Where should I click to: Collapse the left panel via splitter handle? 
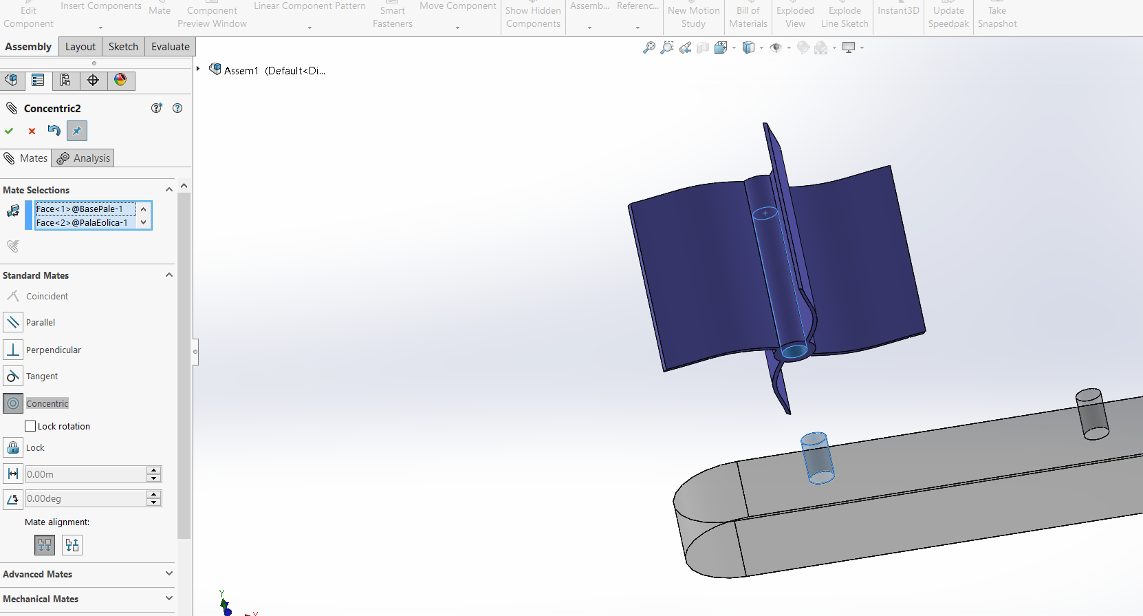pos(195,352)
